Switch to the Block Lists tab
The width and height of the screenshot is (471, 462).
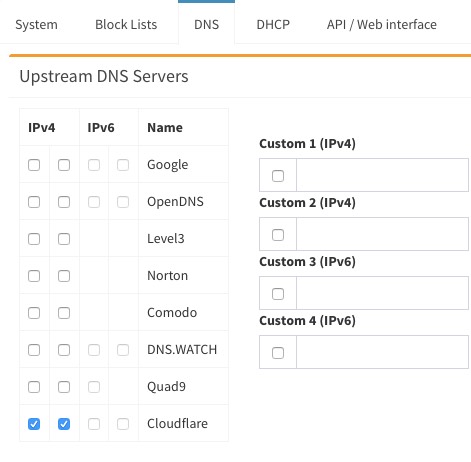pyautogui.click(x=126, y=25)
